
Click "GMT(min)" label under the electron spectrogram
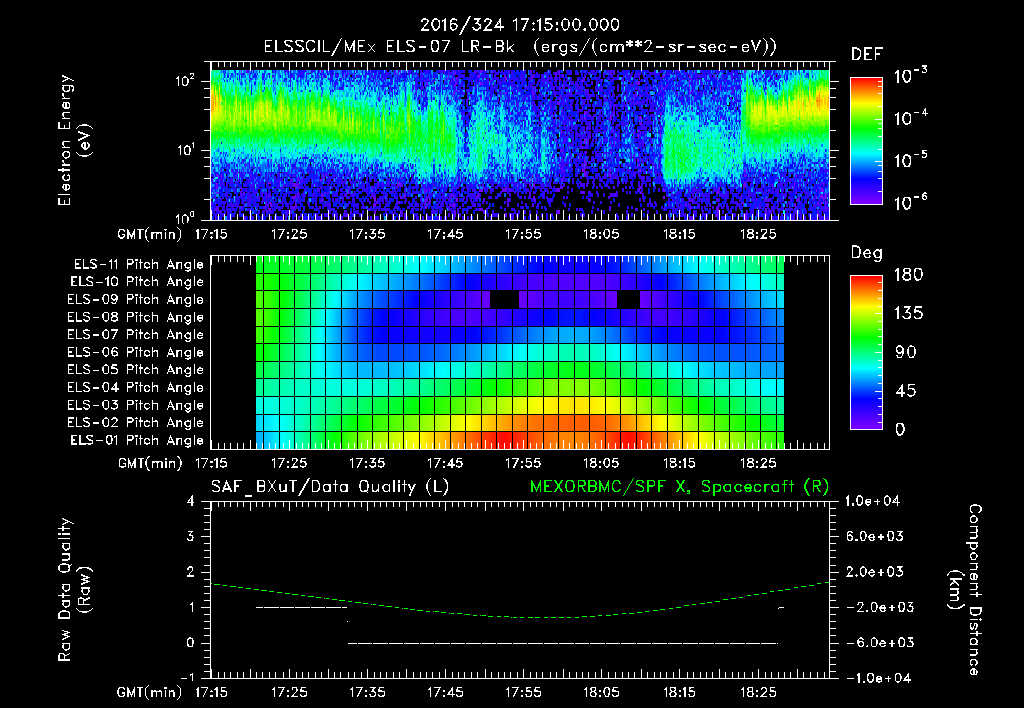pos(150,234)
